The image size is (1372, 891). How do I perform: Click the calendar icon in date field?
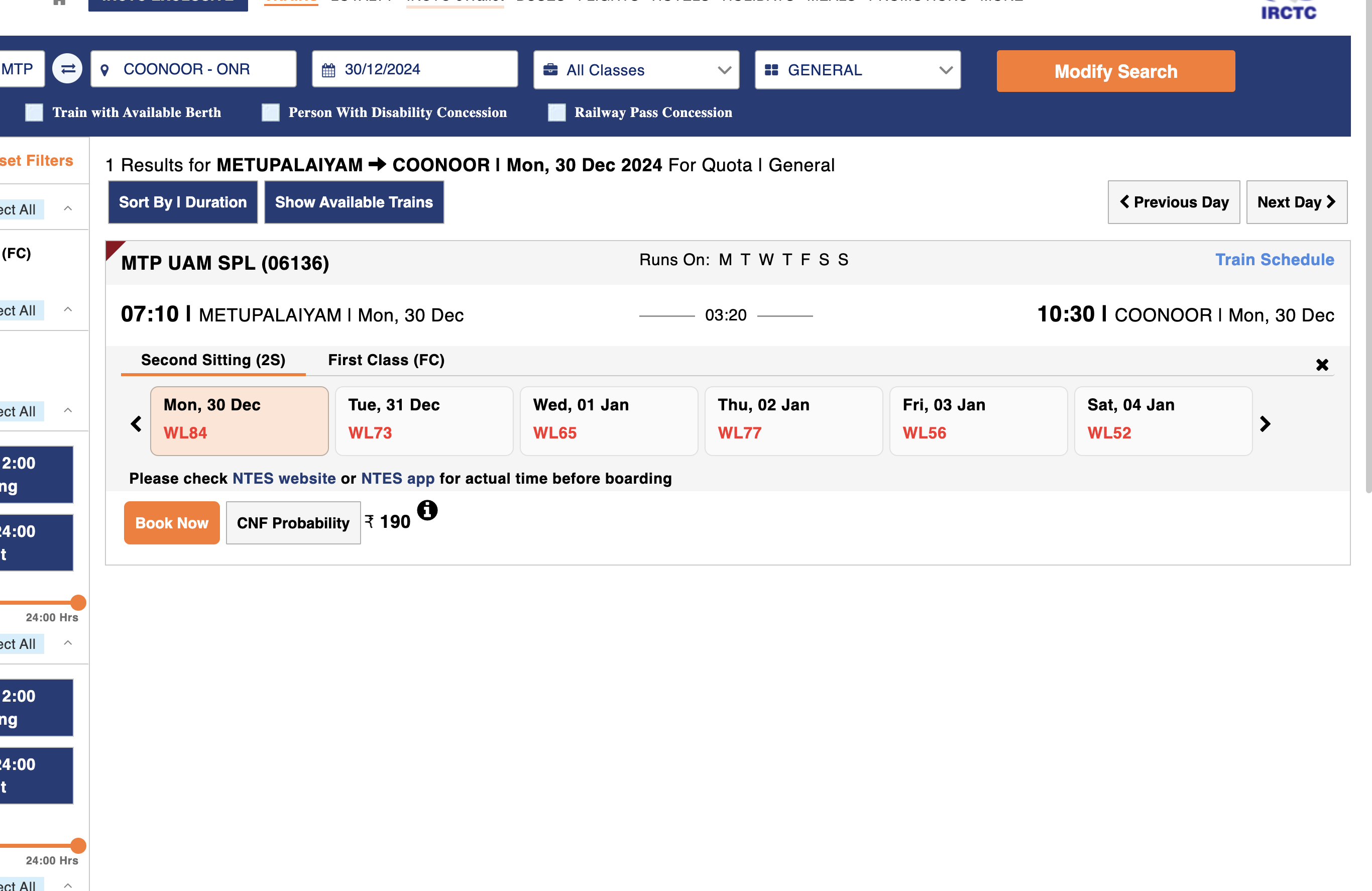pos(328,70)
